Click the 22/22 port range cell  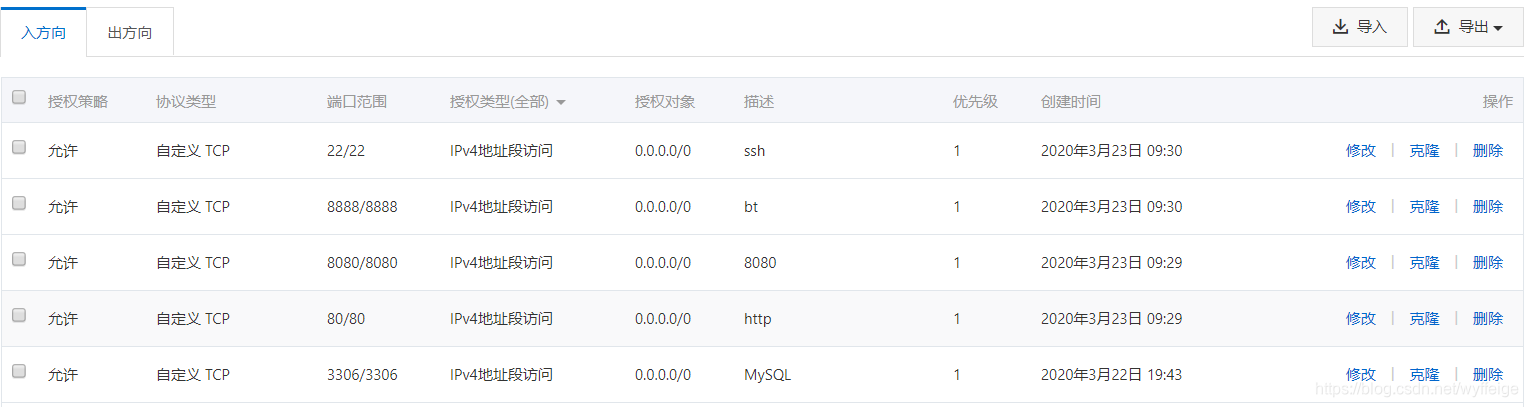click(x=346, y=151)
